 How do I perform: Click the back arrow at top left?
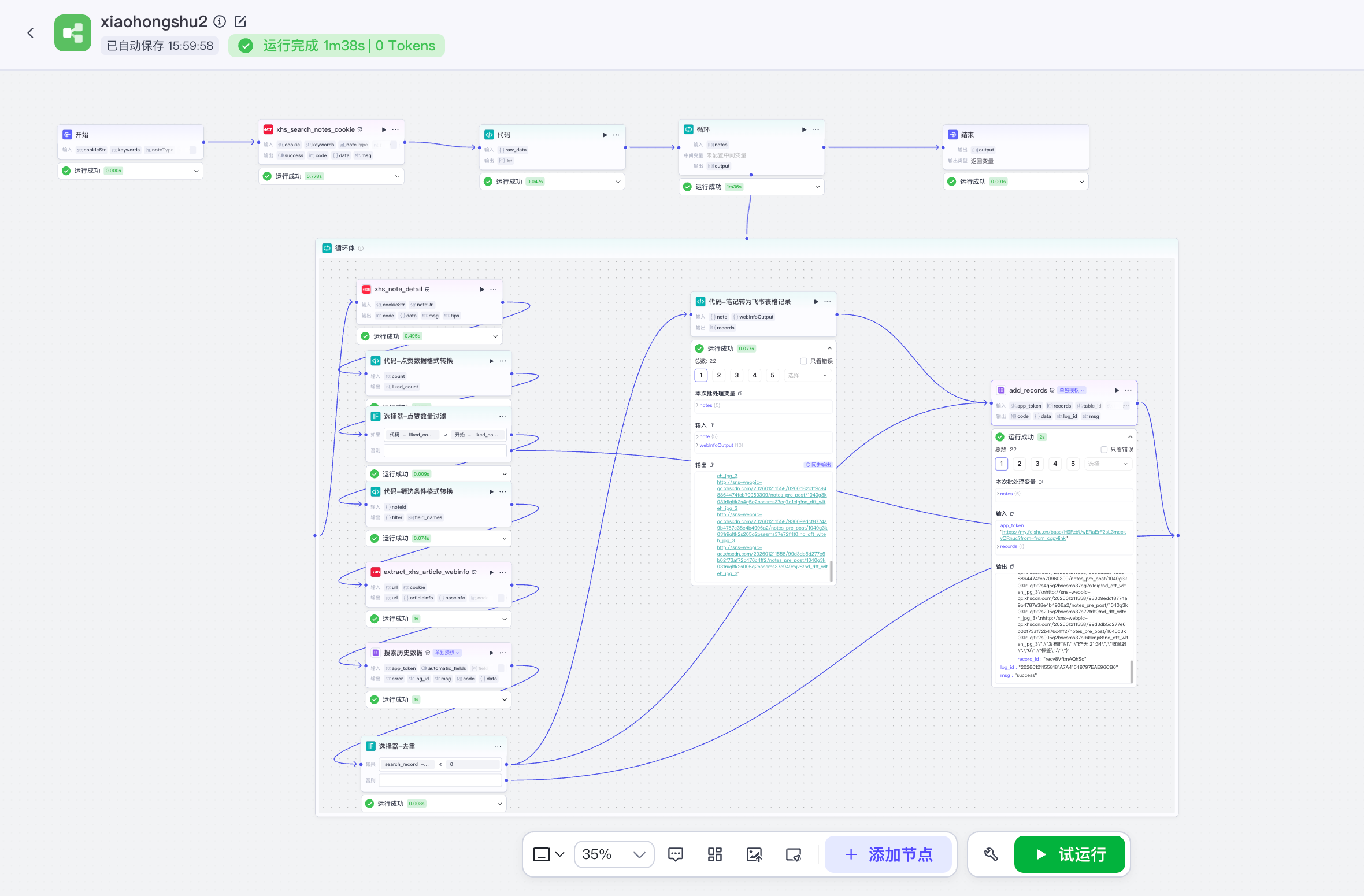[x=31, y=34]
